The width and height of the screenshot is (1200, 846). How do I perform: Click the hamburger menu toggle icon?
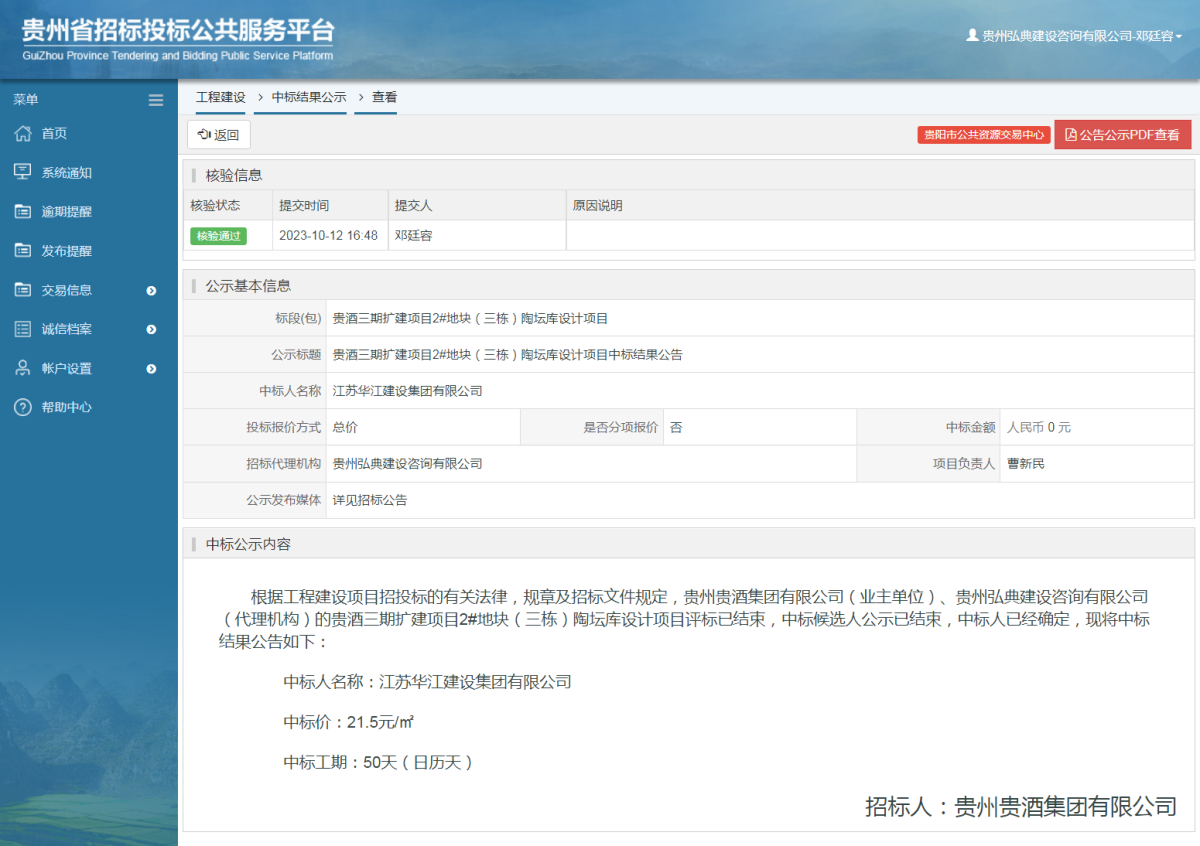[x=156, y=100]
